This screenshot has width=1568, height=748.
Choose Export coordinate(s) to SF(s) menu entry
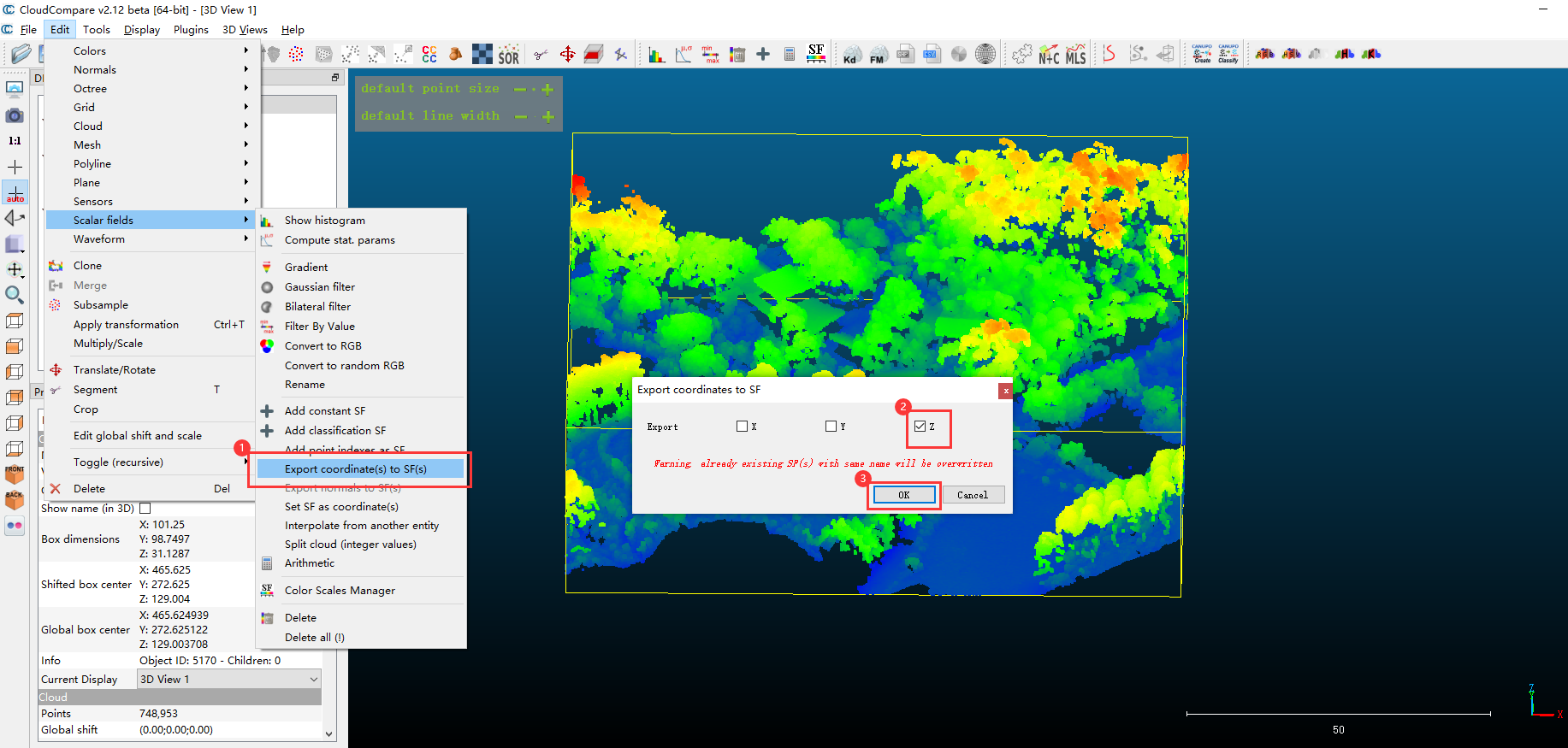coord(361,468)
